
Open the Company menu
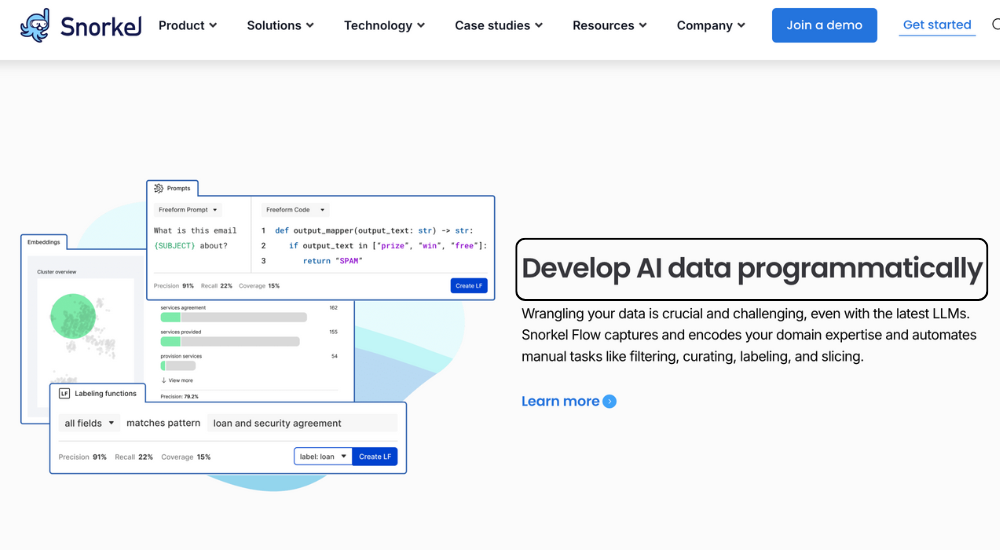pyautogui.click(x=710, y=26)
